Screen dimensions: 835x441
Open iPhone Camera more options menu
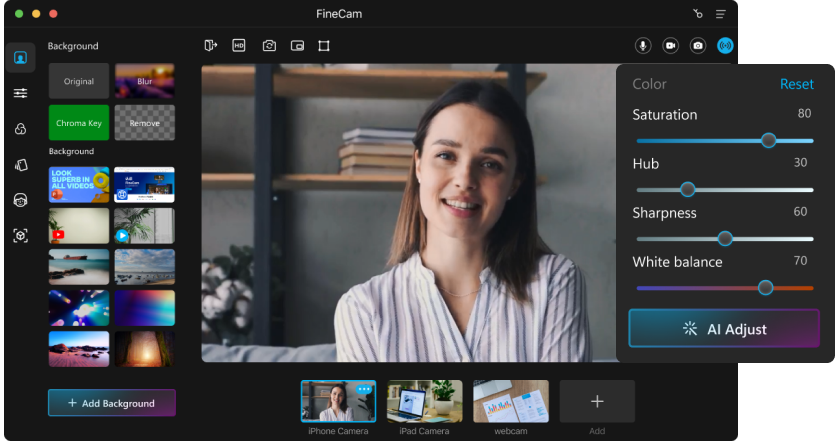pyautogui.click(x=364, y=389)
